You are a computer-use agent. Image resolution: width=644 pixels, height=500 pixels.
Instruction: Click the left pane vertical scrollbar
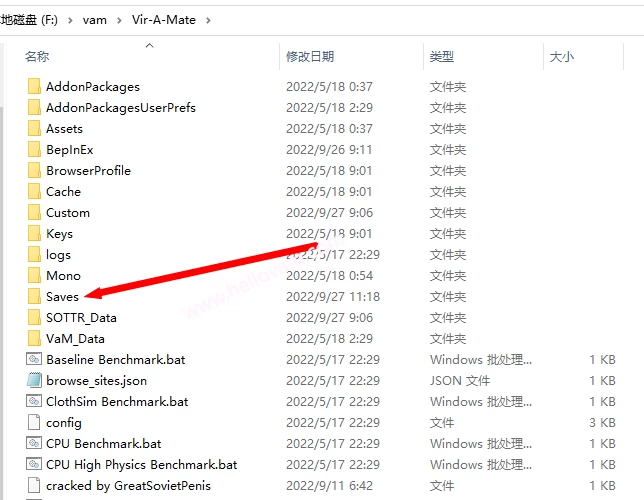click(x=4, y=250)
